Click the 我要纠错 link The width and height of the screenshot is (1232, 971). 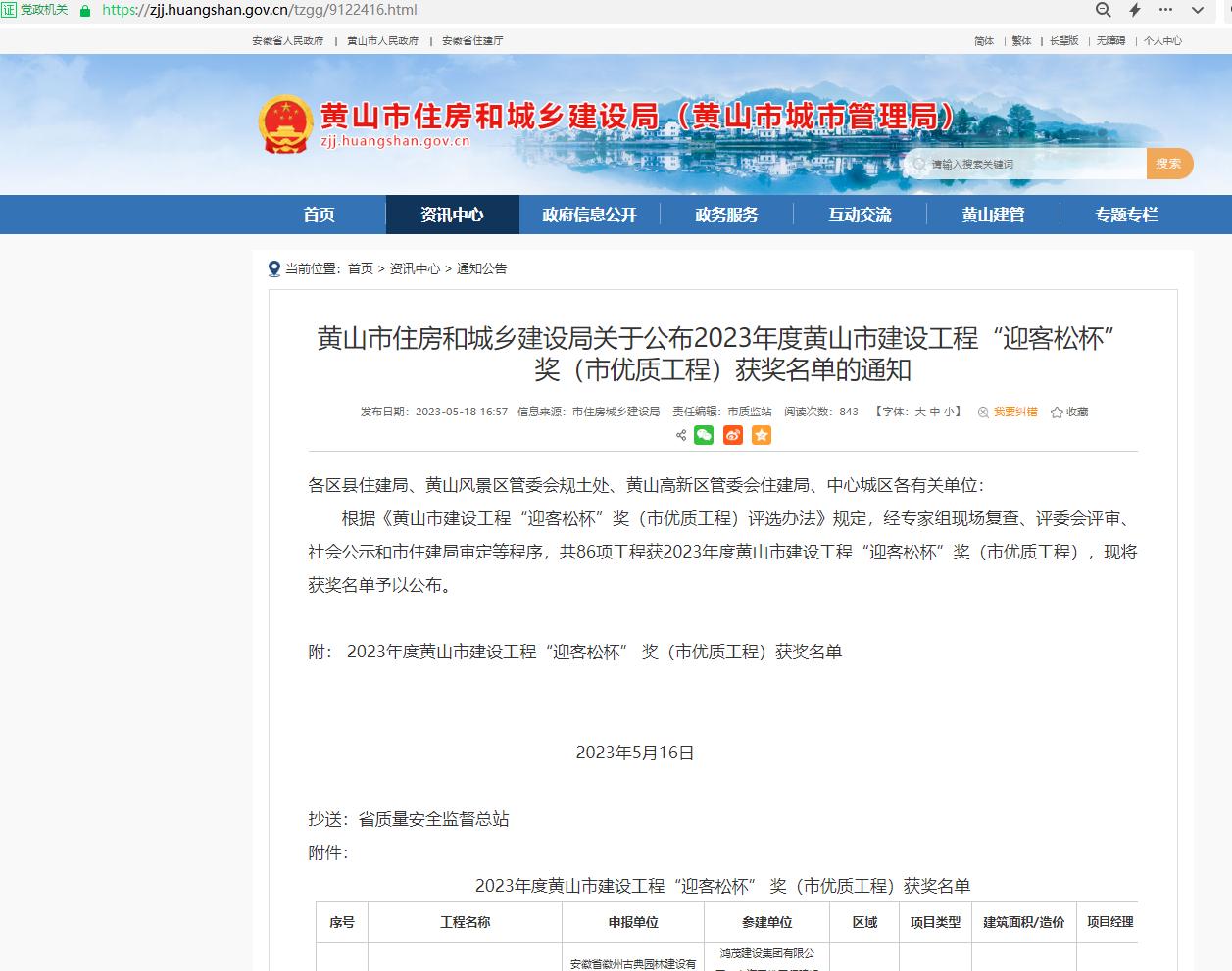click(1014, 413)
